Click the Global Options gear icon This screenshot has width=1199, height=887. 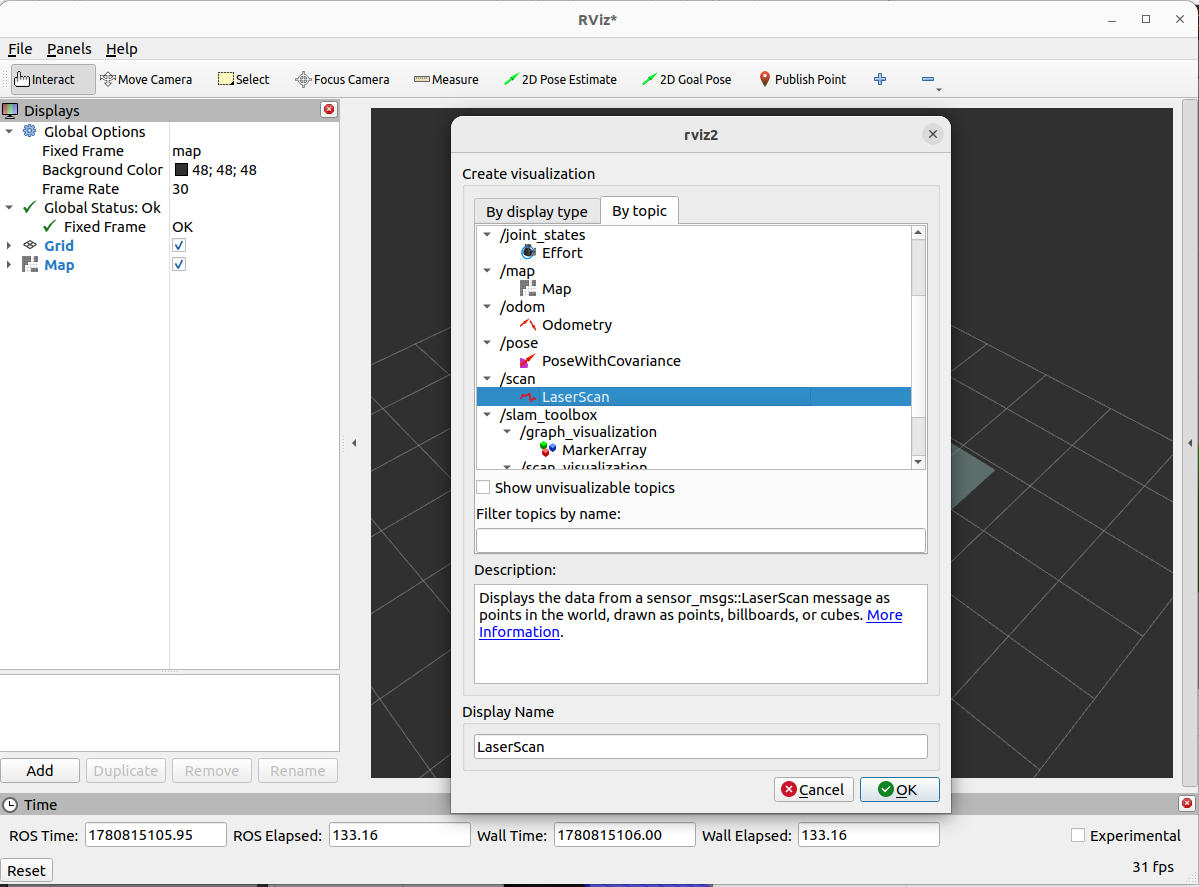30,131
